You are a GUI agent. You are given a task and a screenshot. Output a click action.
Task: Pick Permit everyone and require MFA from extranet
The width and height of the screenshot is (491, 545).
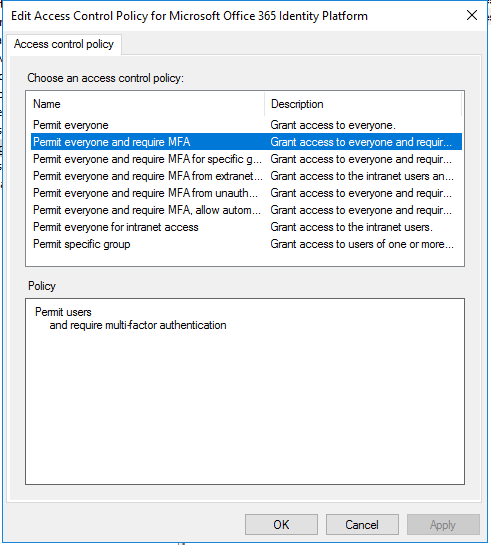pyautogui.click(x=246, y=176)
